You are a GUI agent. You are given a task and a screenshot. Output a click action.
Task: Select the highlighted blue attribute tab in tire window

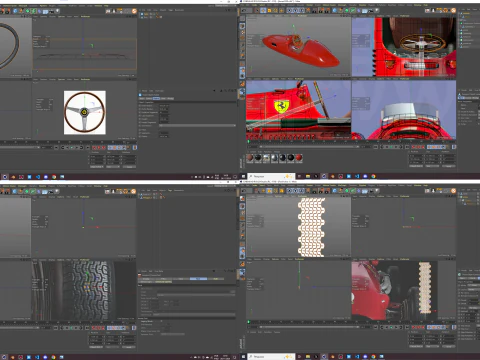pyautogui.click(x=199, y=279)
